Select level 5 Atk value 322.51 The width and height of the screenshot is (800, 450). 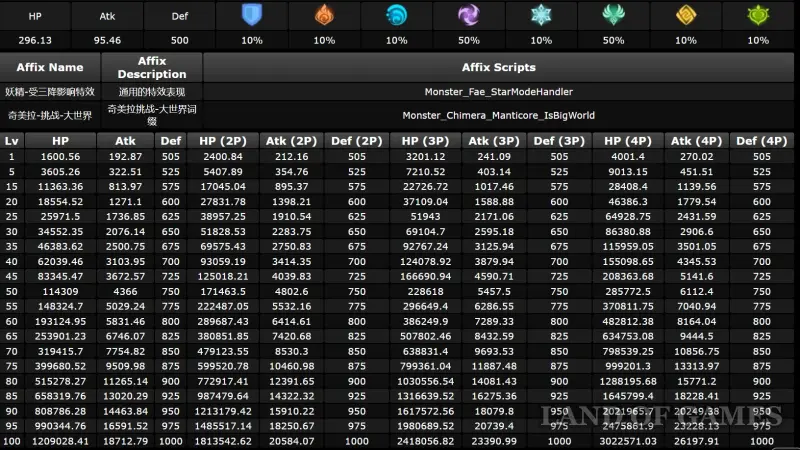pos(125,172)
